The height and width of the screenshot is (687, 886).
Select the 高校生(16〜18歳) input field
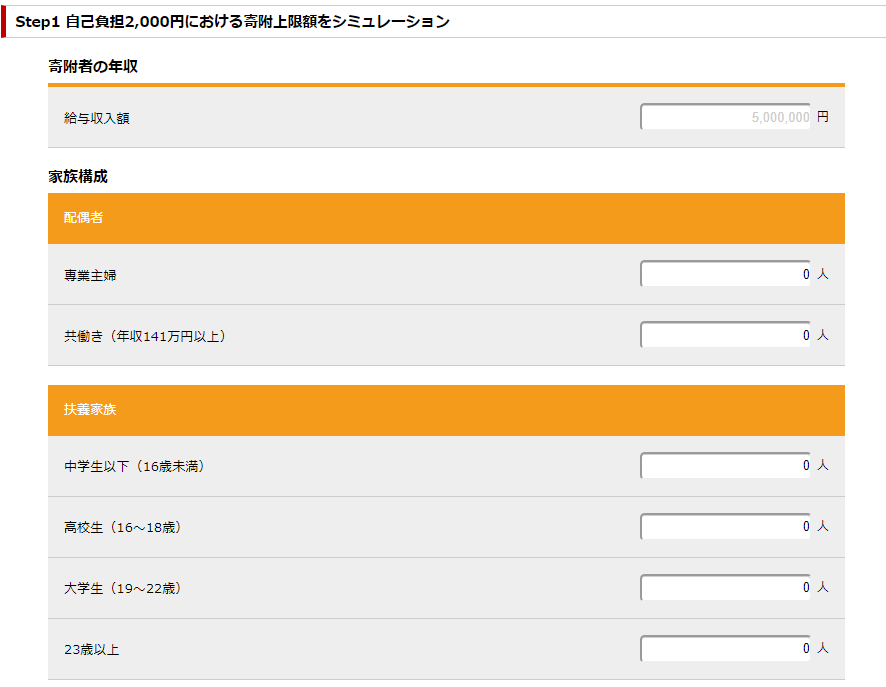(x=725, y=527)
